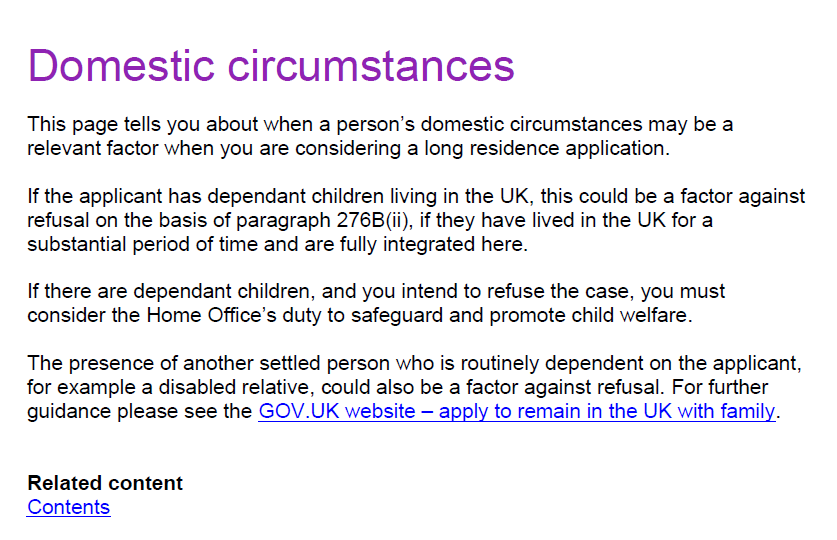Open the GOV.UK apply to remain link
Viewport: 837px width, 540px height.
pos(517,411)
